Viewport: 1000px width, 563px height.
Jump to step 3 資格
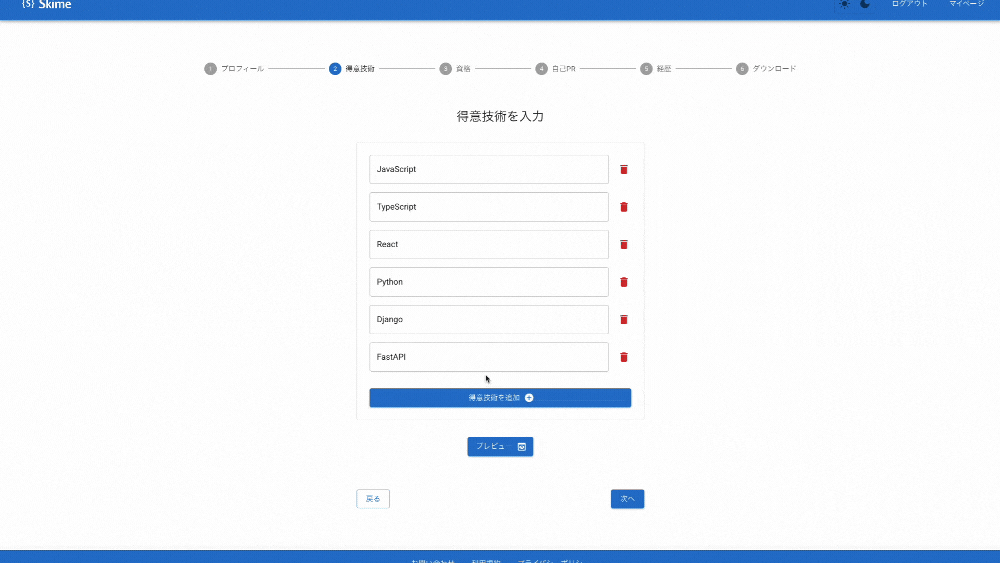[455, 69]
